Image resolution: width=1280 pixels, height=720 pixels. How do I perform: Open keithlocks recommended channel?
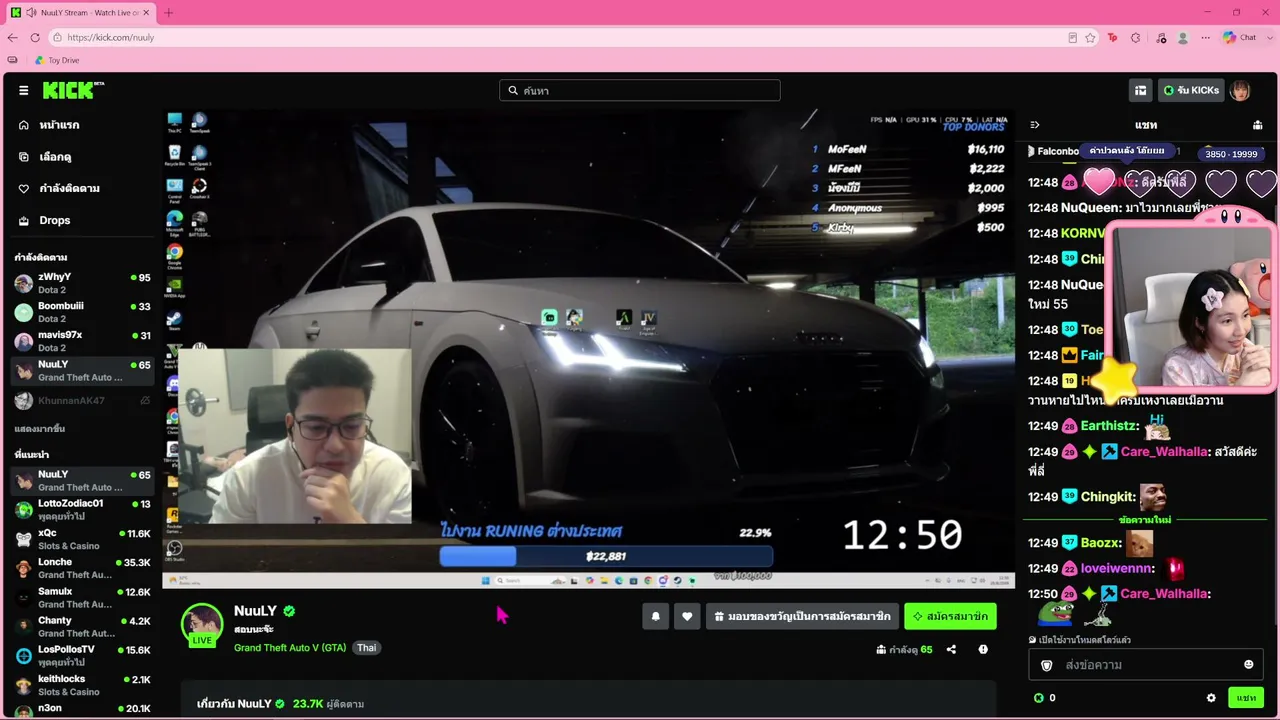pyautogui.click(x=82, y=685)
